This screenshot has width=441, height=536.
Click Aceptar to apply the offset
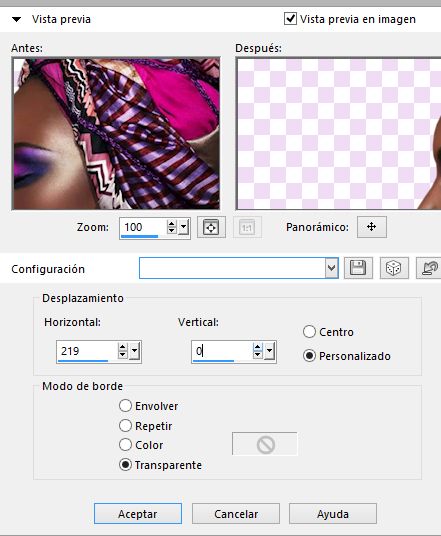tap(138, 513)
